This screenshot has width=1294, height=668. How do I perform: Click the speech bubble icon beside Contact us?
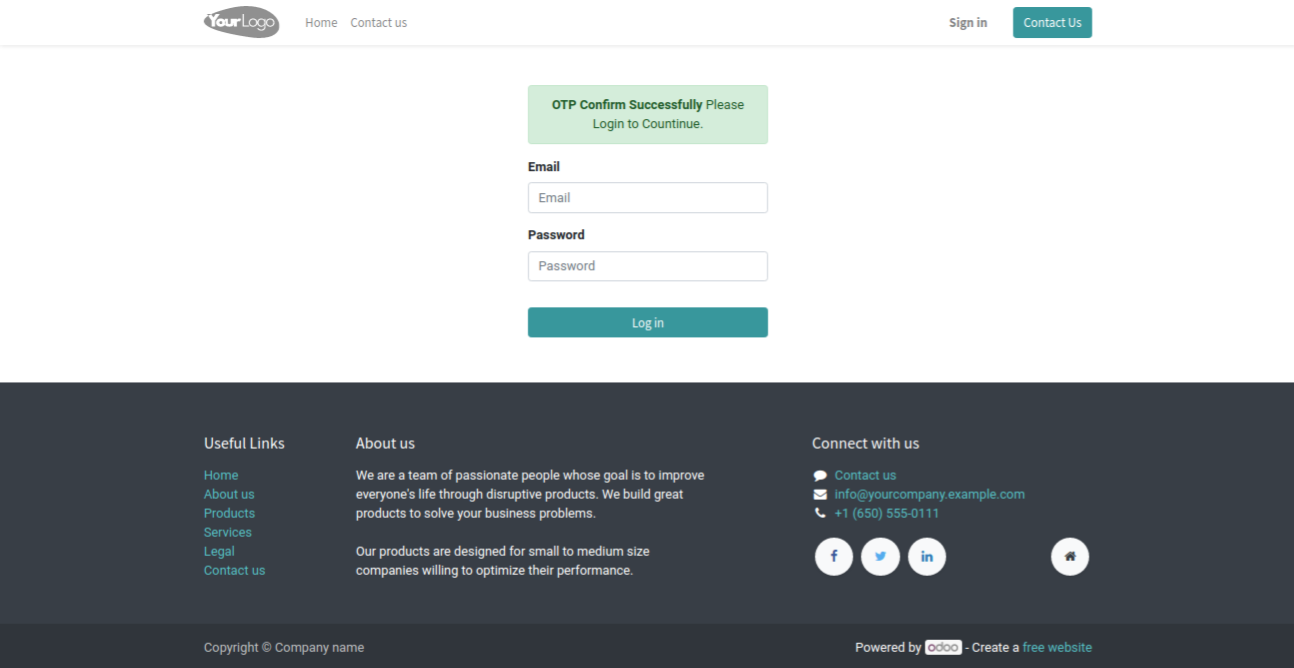pos(820,476)
